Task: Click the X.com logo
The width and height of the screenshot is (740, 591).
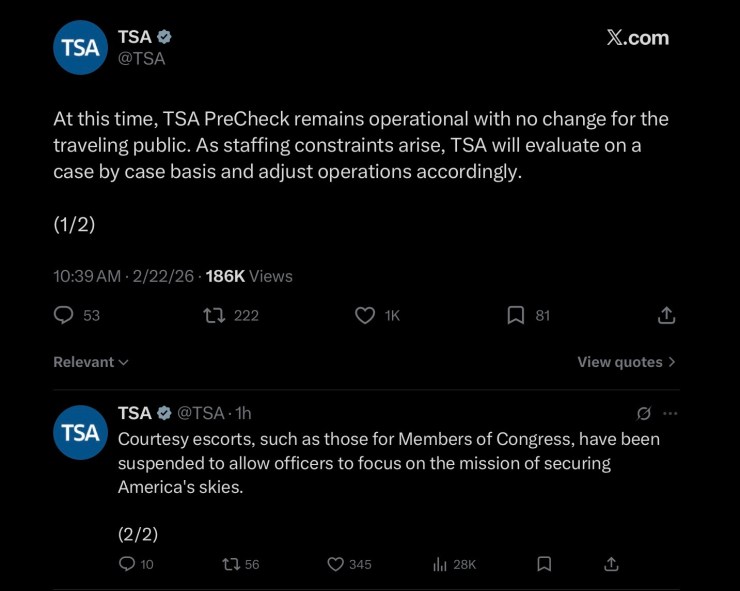Action: 638,38
